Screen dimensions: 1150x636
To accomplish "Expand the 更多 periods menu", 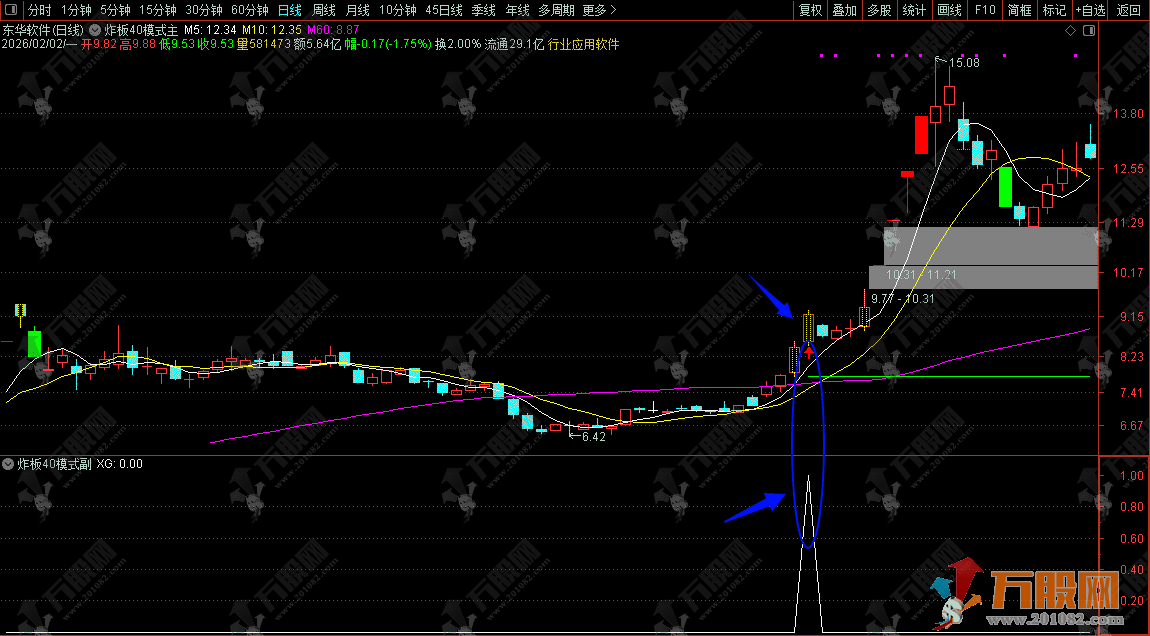I will tap(598, 10).
